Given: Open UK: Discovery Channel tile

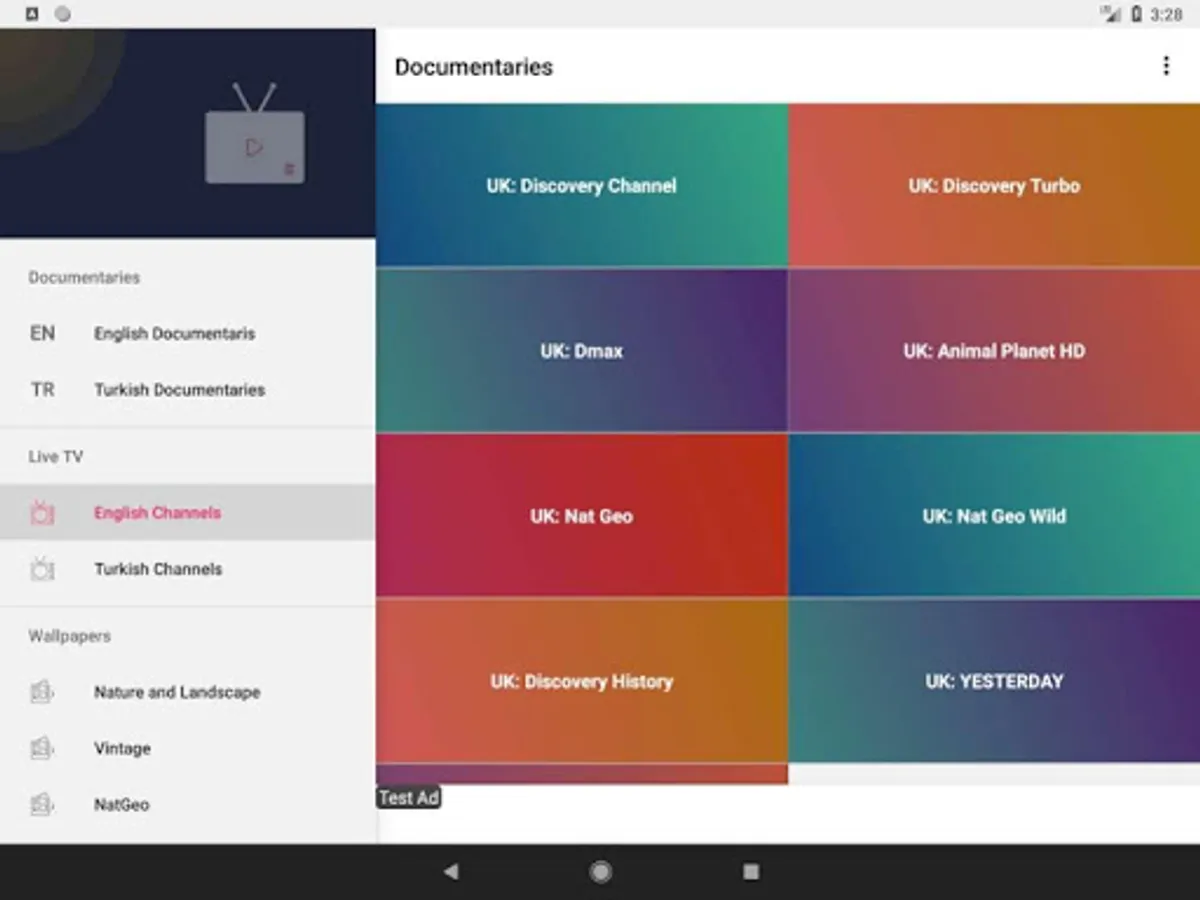Looking at the screenshot, I should pos(582,185).
